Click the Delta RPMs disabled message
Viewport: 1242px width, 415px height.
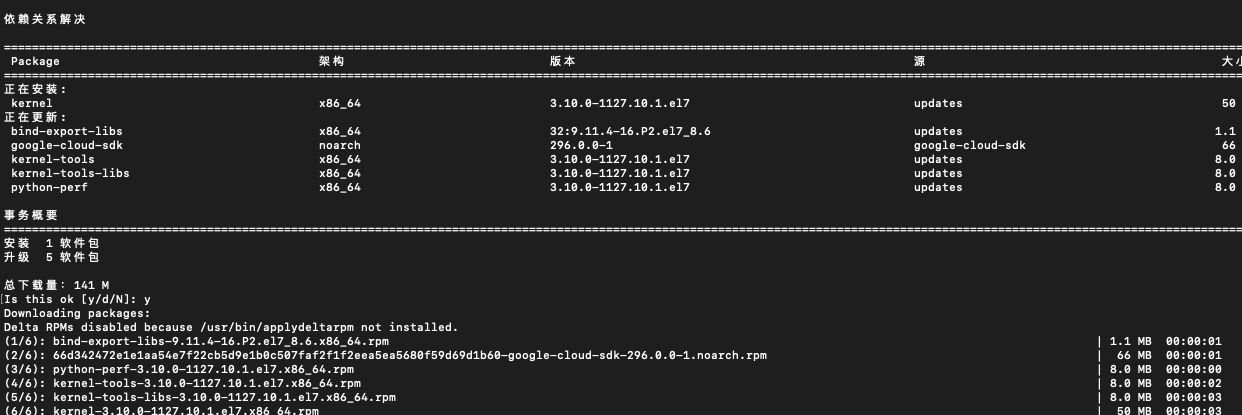(231, 327)
